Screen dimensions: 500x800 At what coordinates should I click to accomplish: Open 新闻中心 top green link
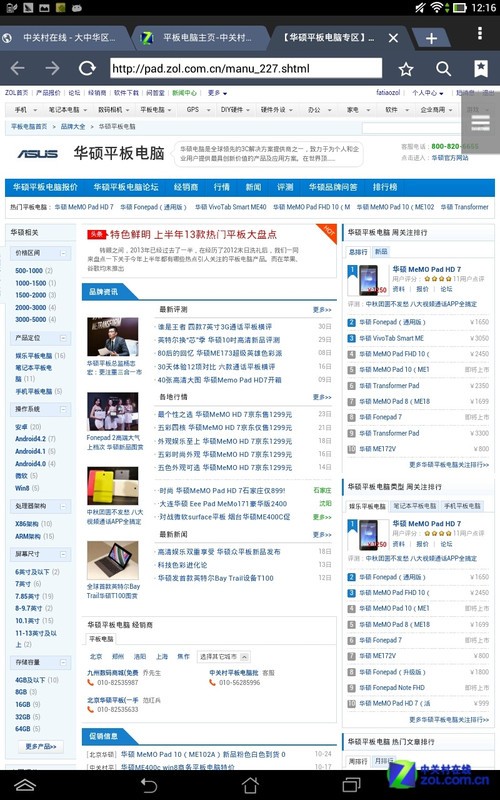[184, 93]
